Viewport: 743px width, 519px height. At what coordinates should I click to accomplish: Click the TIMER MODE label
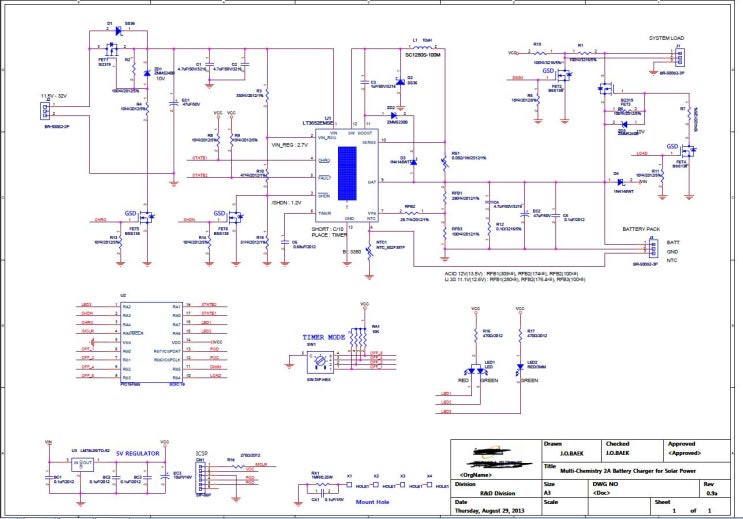tap(324, 337)
